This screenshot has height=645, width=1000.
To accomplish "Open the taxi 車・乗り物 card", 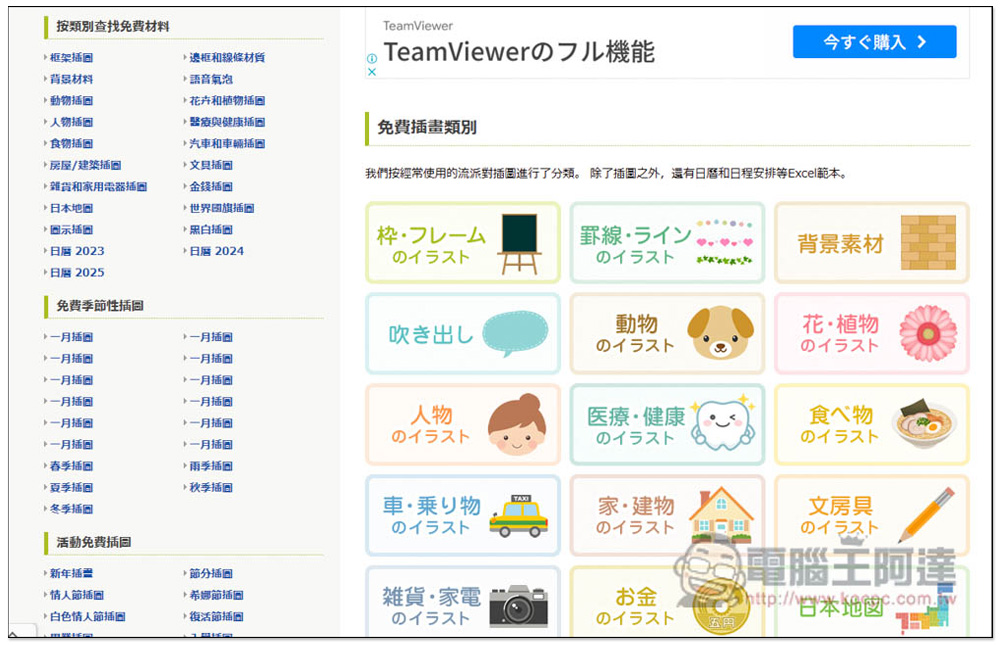I will (x=462, y=515).
